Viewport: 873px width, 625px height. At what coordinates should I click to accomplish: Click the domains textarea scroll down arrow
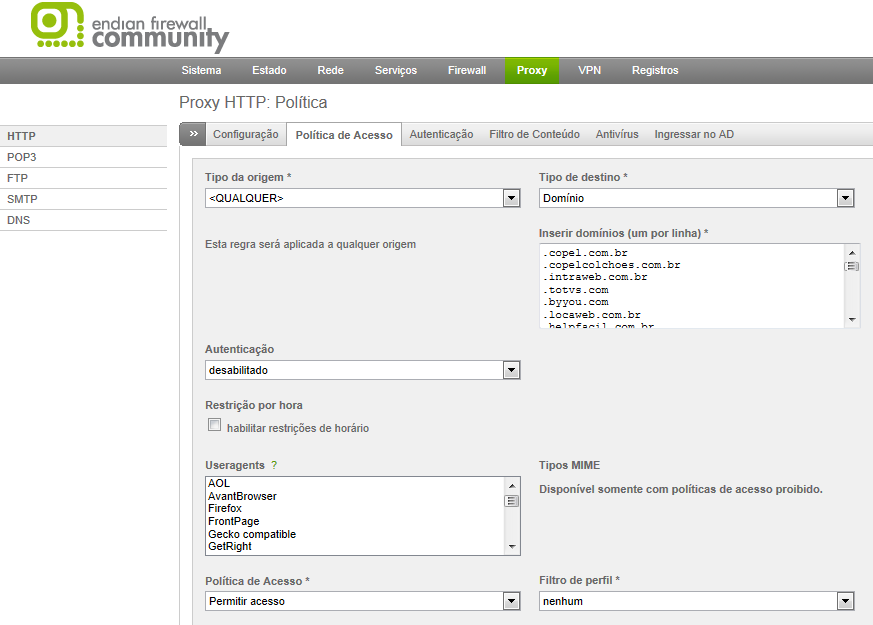[x=852, y=319]
